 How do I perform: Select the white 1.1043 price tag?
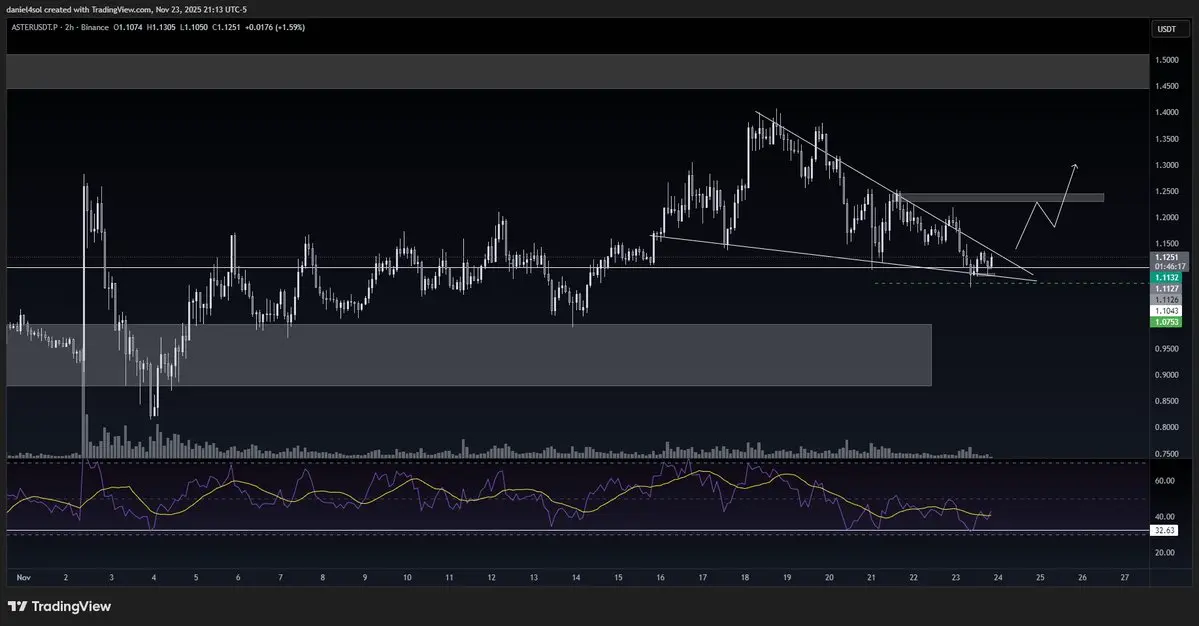(x=1167, y=311)
